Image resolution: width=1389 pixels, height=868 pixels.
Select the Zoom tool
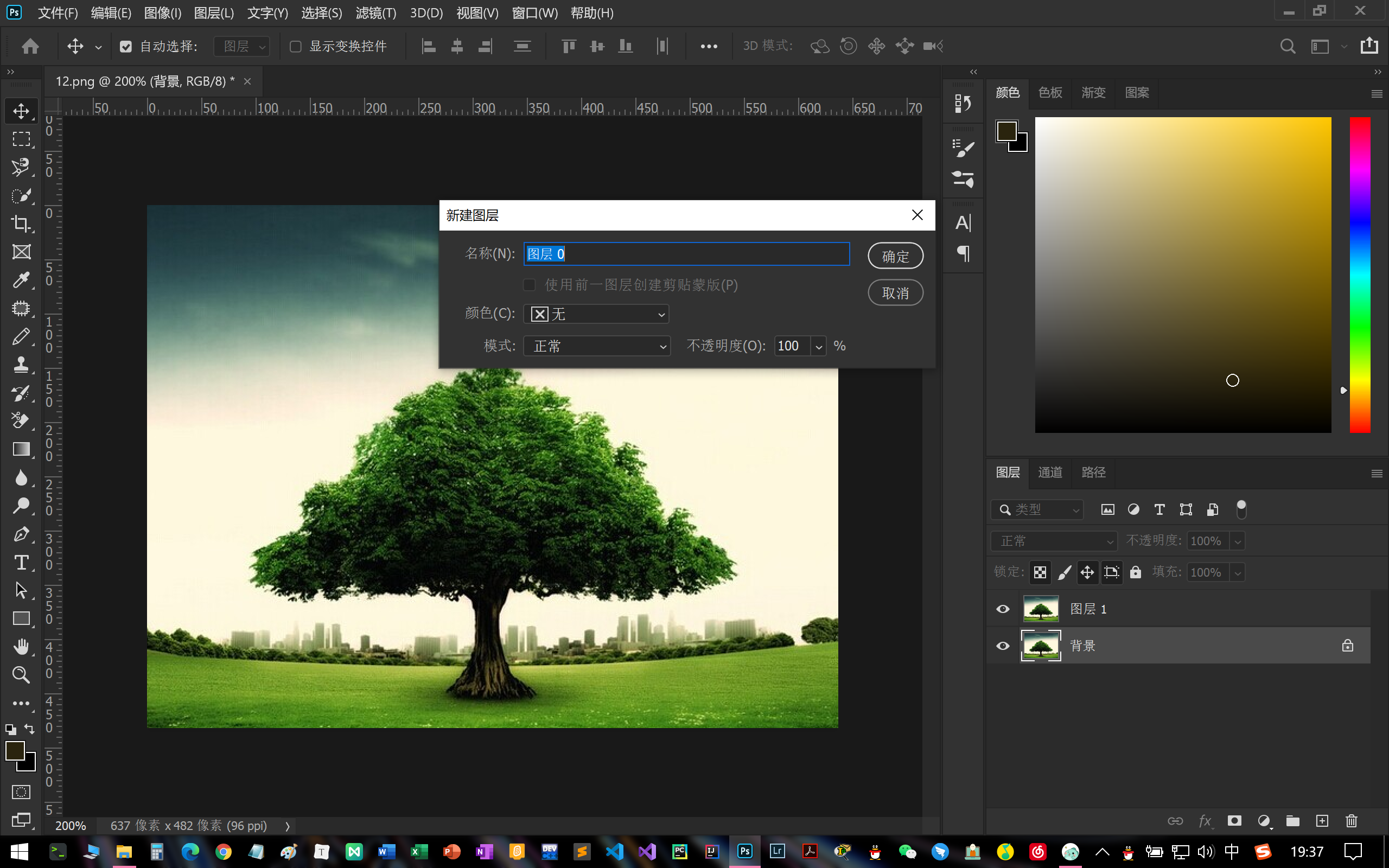tap(21, 676)
